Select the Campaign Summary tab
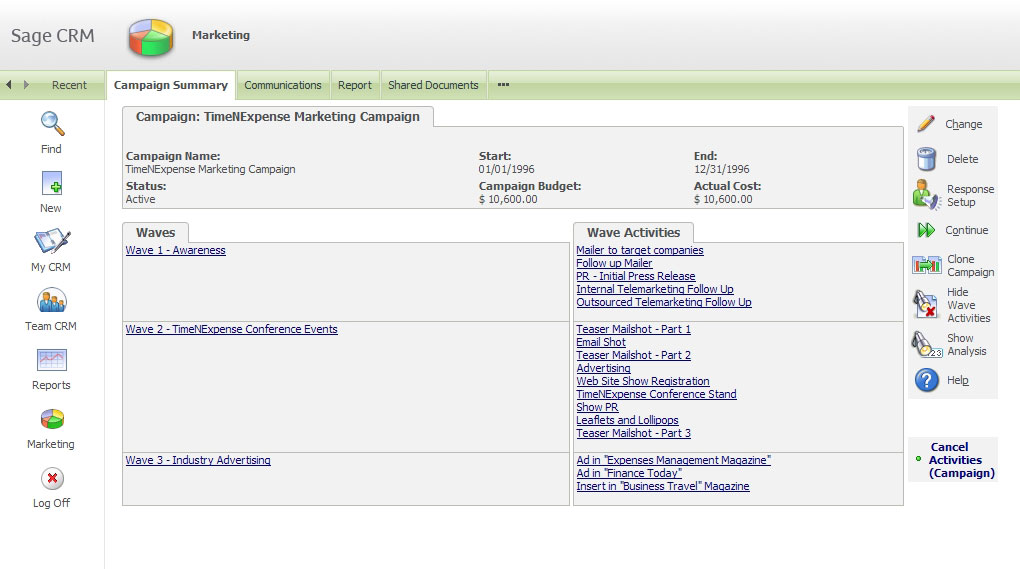This screenshot has height=569, width=1020. point(171,85)
